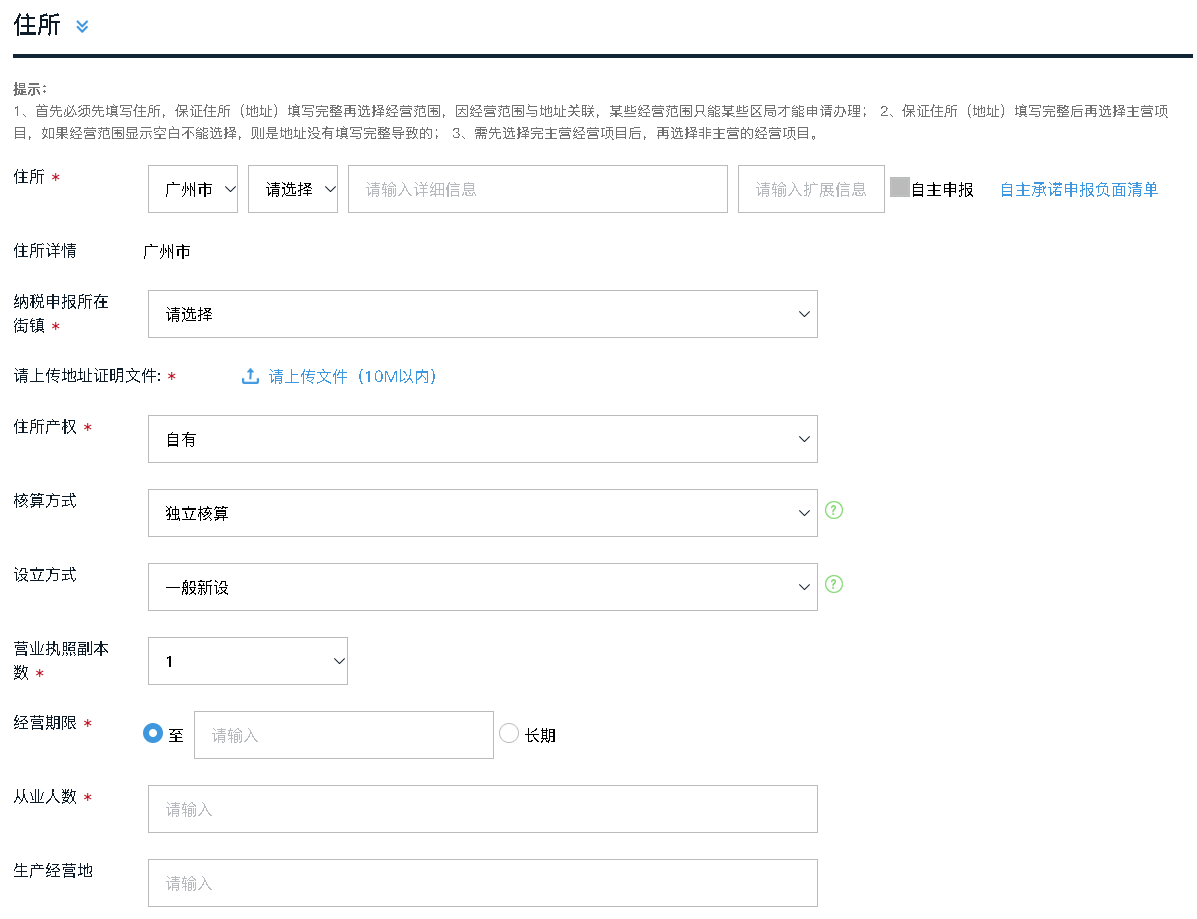Click the 经营期限 date input next to 至
Viewport: 1197px width, 919px height.
coord(343,734)
